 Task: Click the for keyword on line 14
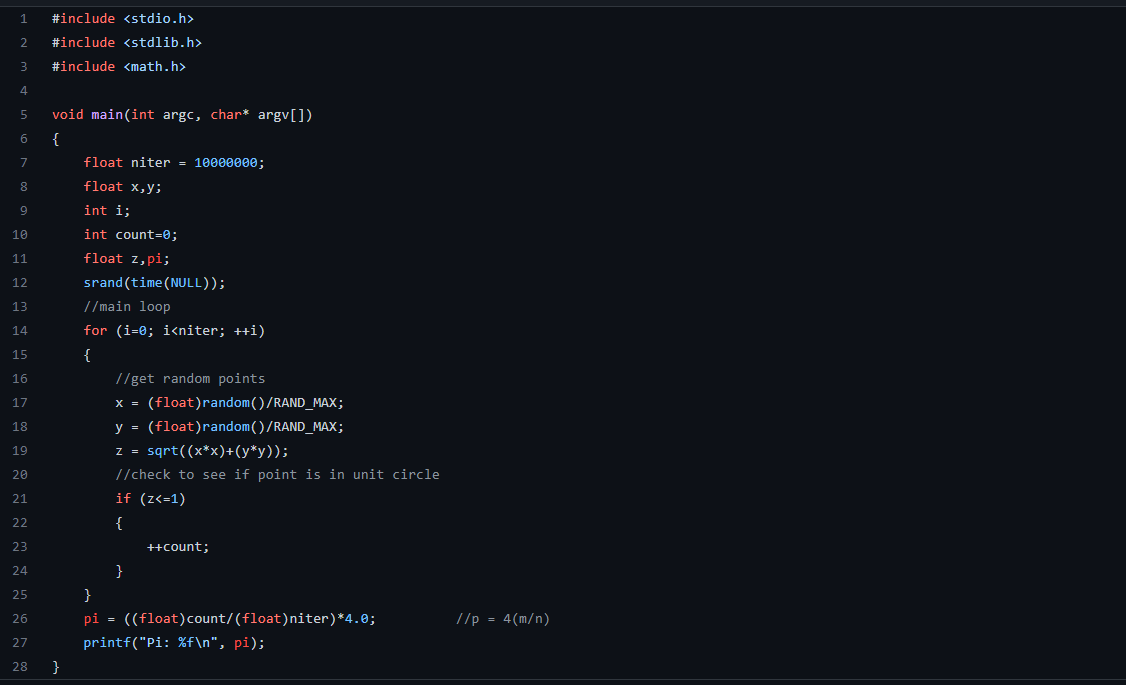(x=94, y=330)
